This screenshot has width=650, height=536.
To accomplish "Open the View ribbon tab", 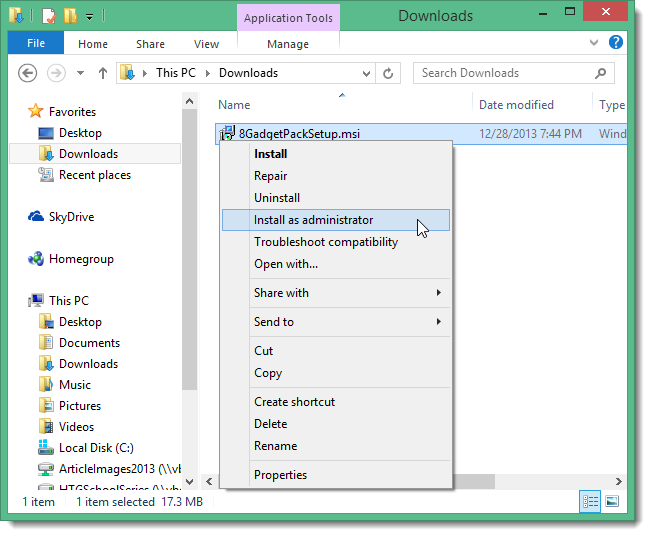I will [x=206, y=44].
